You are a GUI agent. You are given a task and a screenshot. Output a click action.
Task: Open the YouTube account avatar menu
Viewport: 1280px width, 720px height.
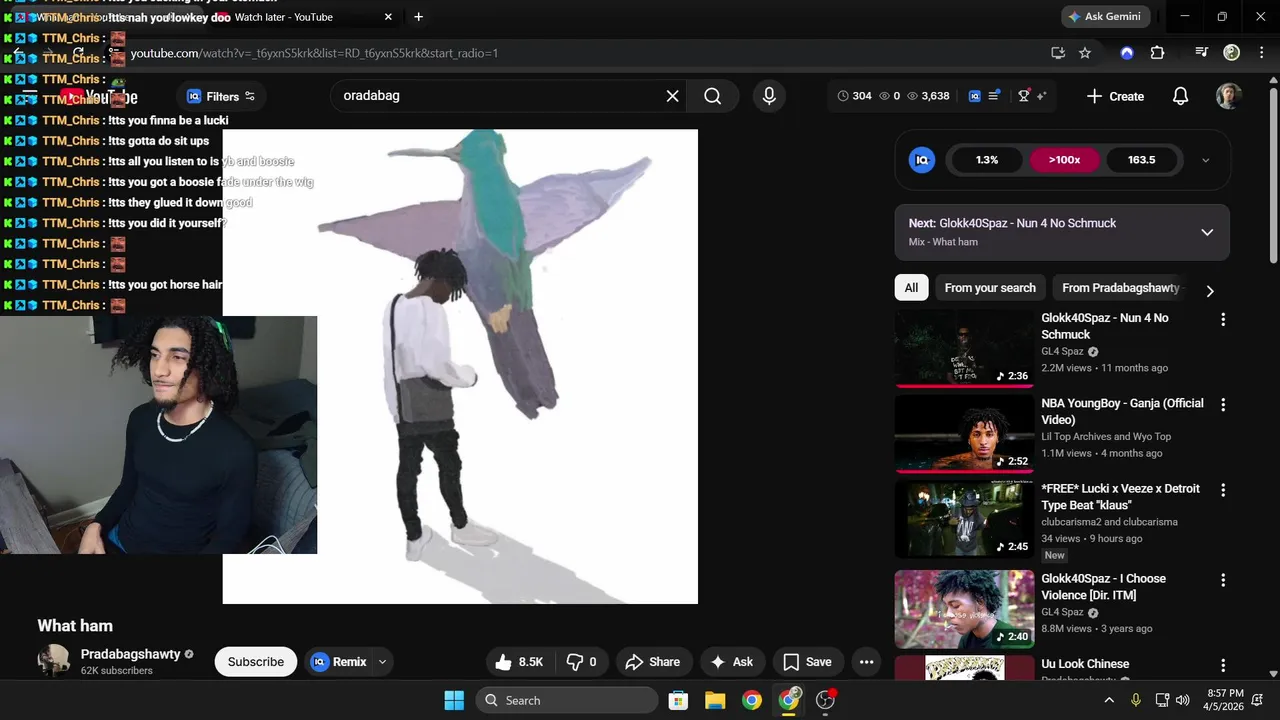(1229, 96)
